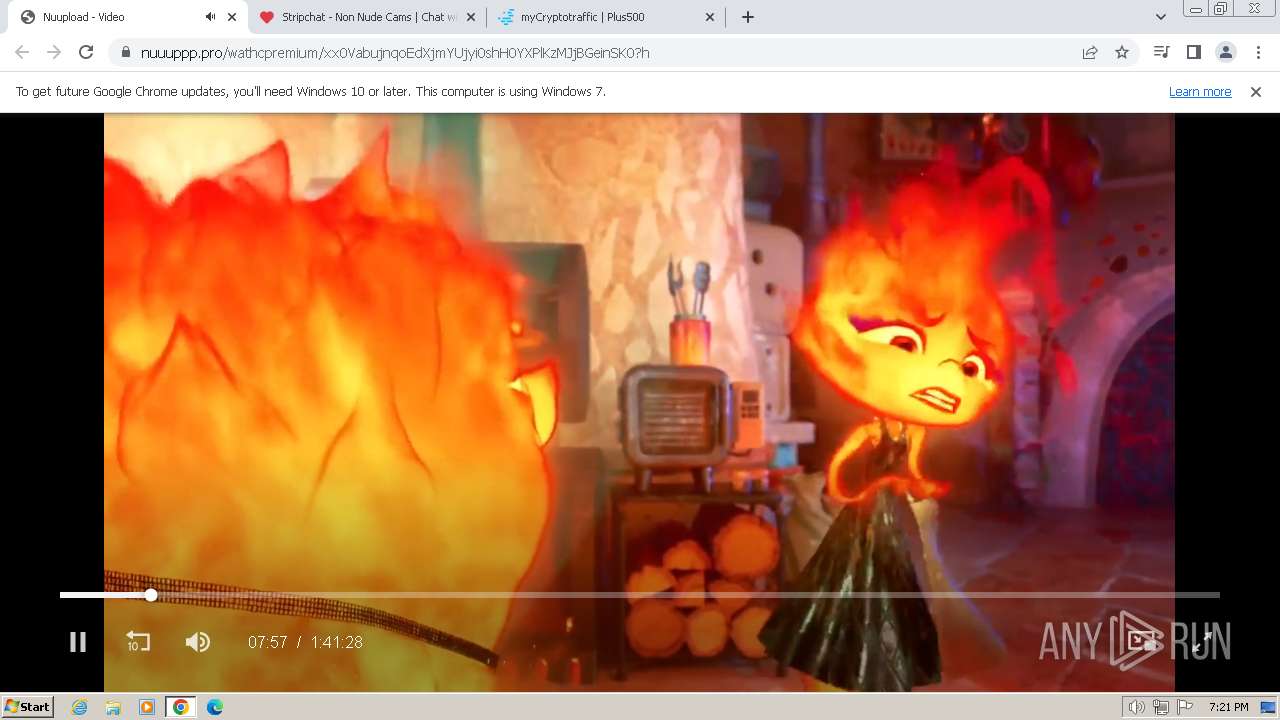
Task: Bookmark this page with star icon
Action: 1122,52
